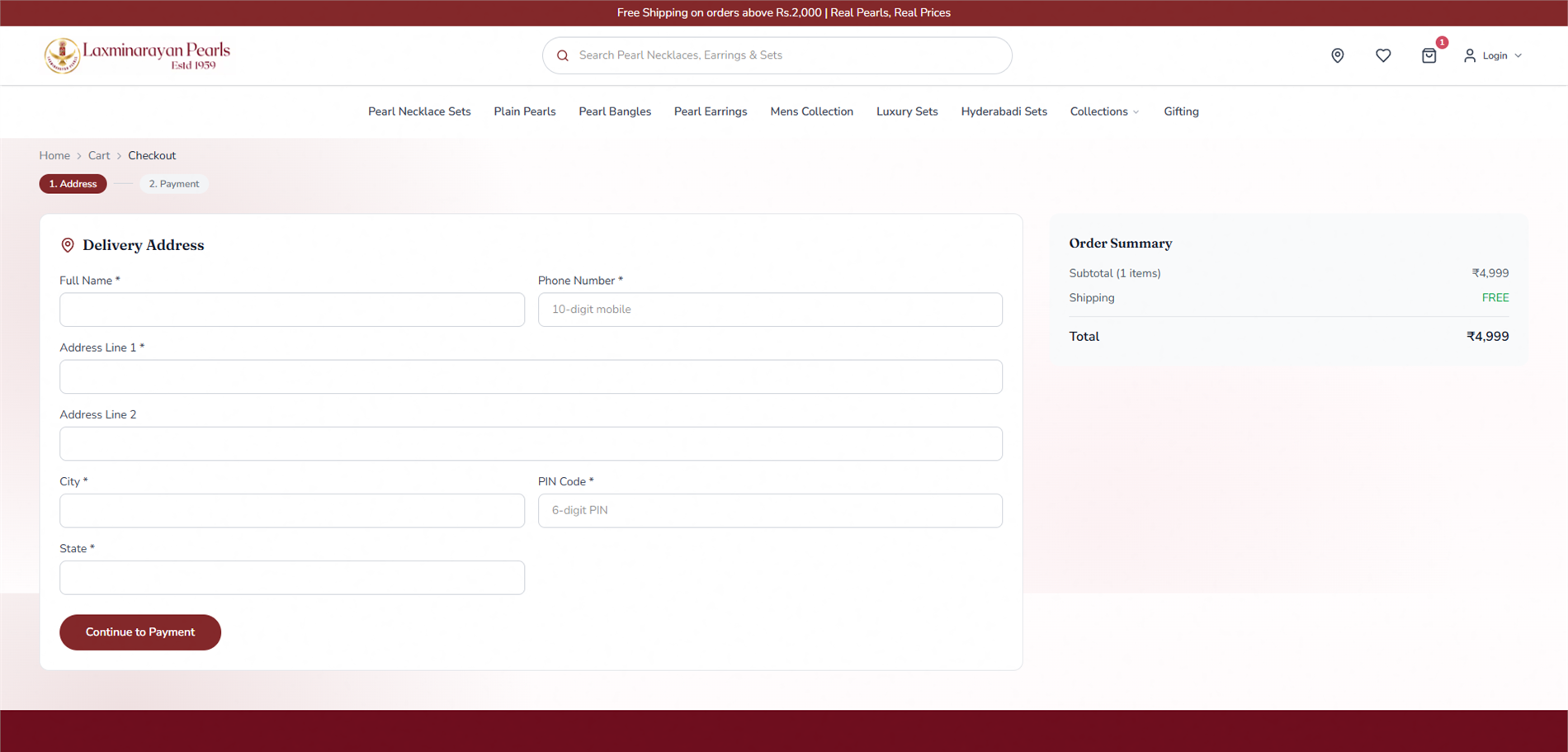View Luxury Sets category
1568x752 pixels.
(x=907, y=111)
